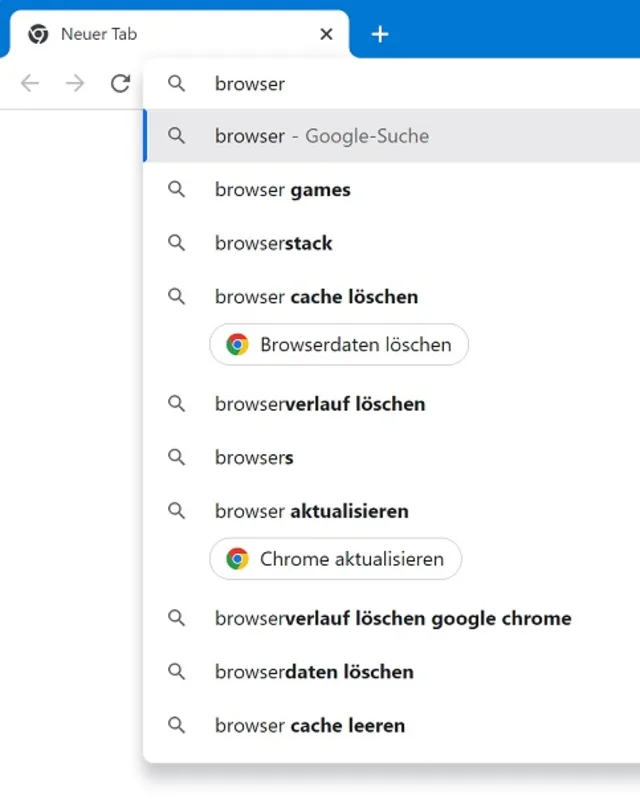Image resolution: width=640 pixels, height=799 pixels.
Task: Click the Chrome icon in Browserdaten löschen chip
Action: pyautogui.click(x=237, y=345)
